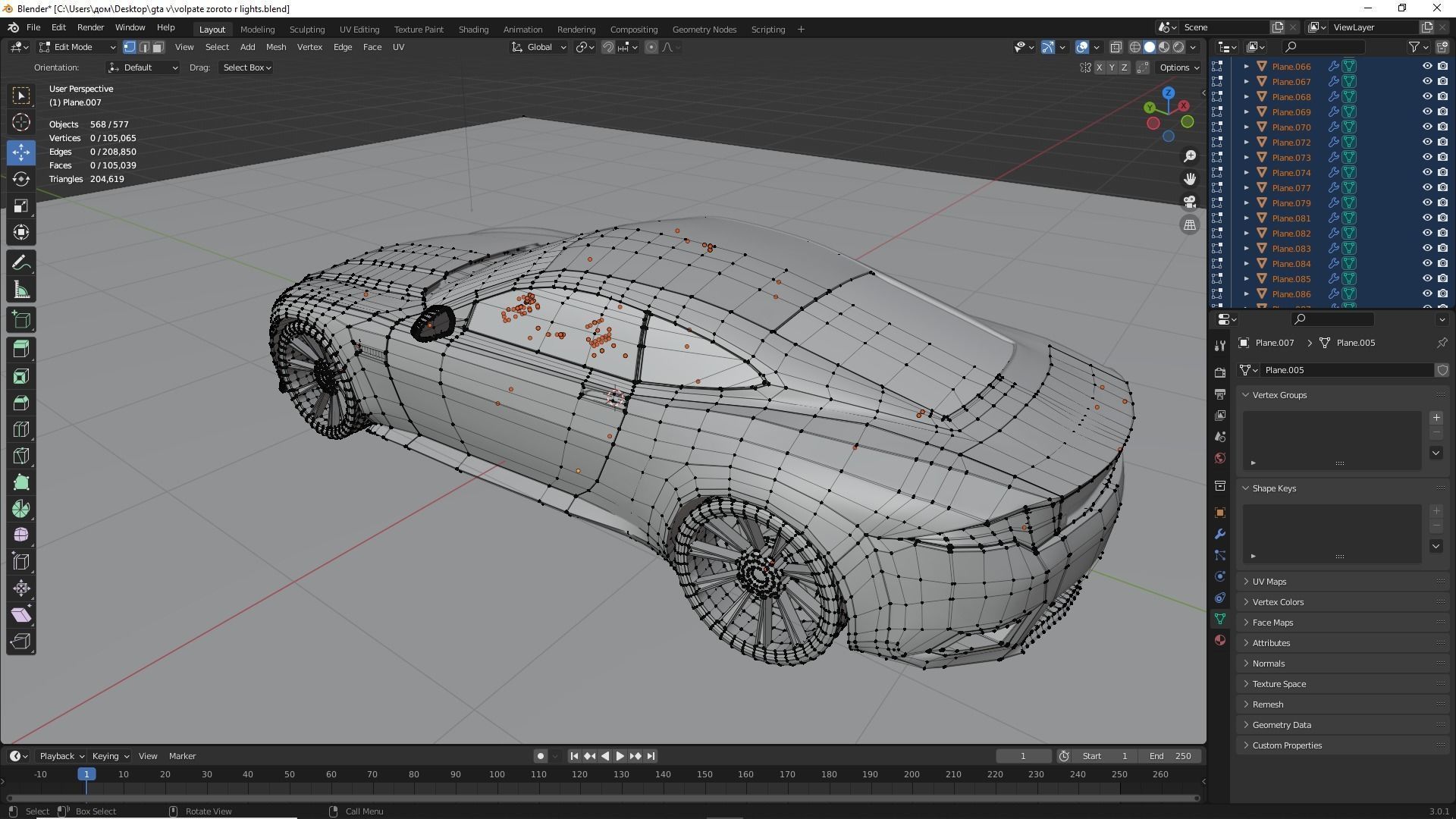The width and height of the screenshot is (1456, 819).
Task: Open the Drag Select Box dropdown
Action: pyautogui.click(x=246, y=67)
